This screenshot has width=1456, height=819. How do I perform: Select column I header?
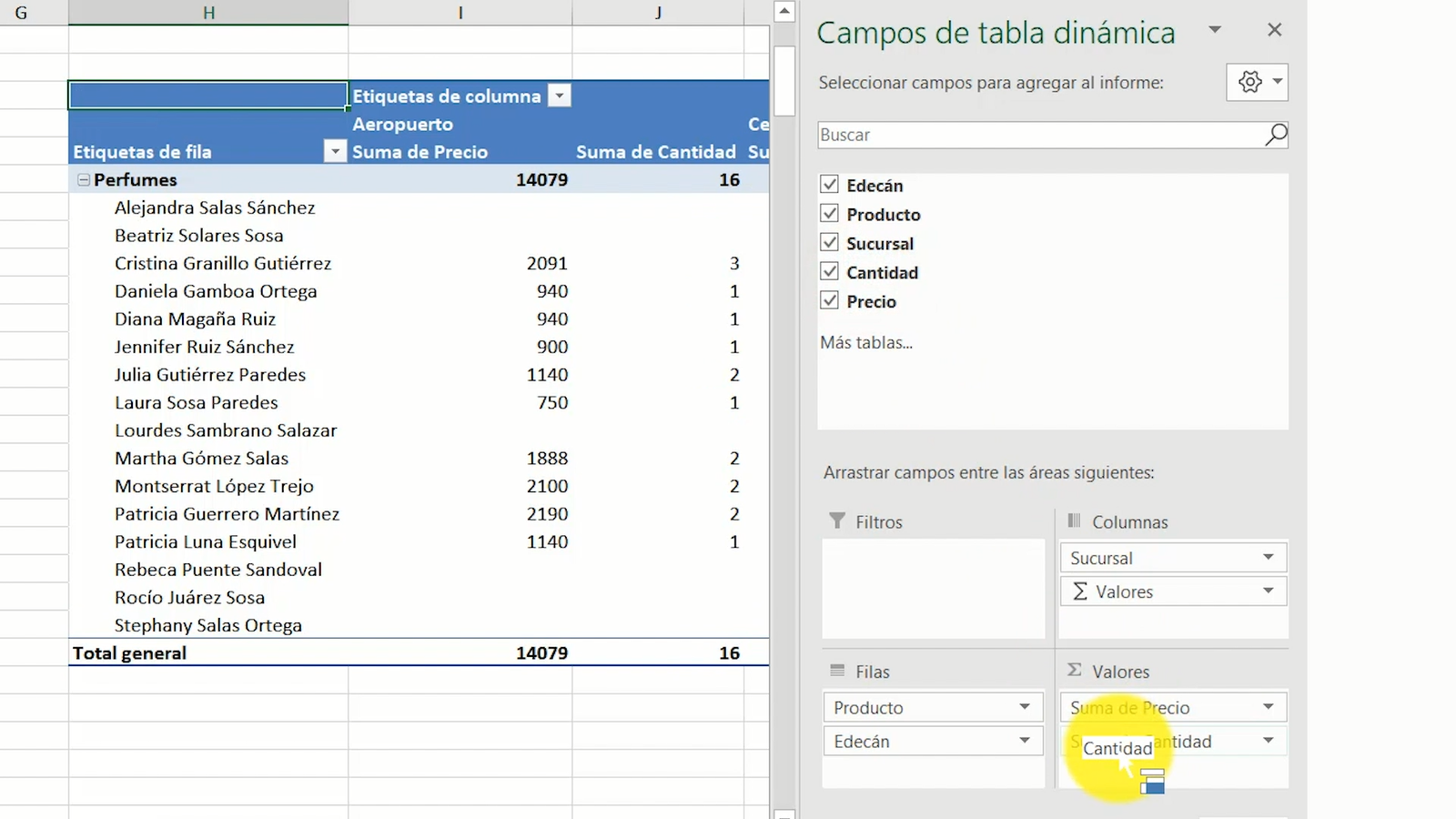(460, 13)
